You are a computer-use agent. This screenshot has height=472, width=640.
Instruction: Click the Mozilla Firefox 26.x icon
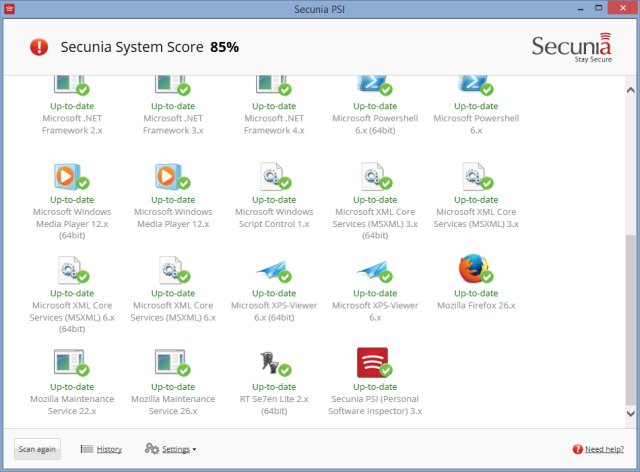(x=475, y=271)
